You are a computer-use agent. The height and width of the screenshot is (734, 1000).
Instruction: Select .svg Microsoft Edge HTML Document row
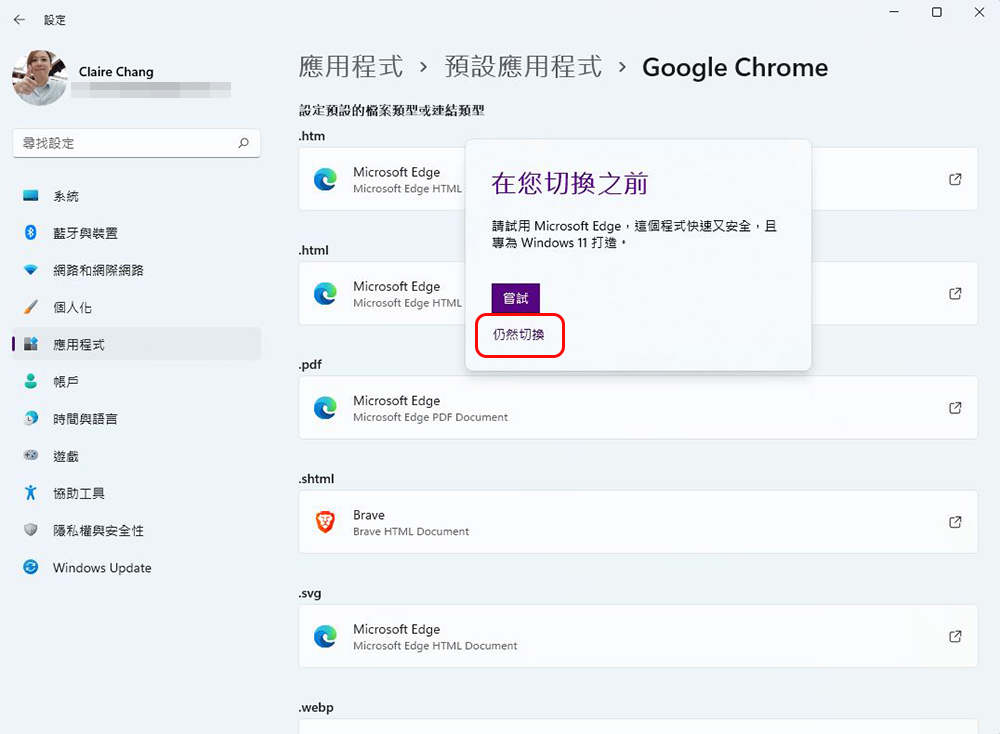(638, 636)
